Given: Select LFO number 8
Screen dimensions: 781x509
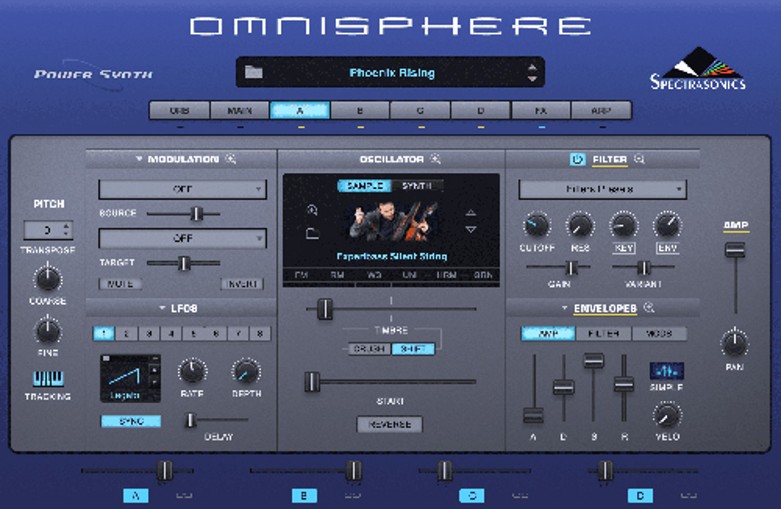Looking at the screenshot, I should [x=260, y=333].
